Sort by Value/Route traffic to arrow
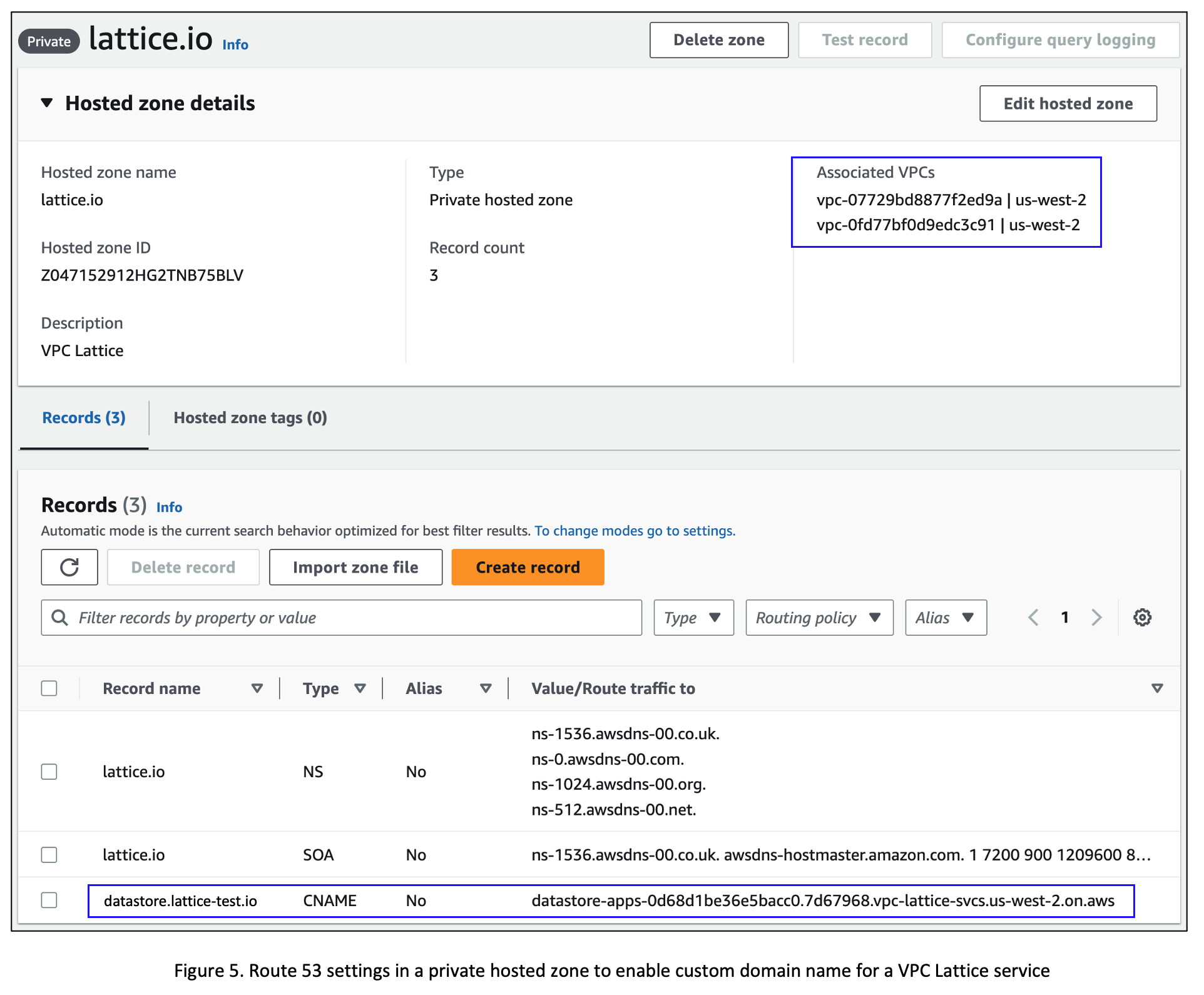Image resolution: width=1204 pixels, height=995 pixels. point(1157,688)
